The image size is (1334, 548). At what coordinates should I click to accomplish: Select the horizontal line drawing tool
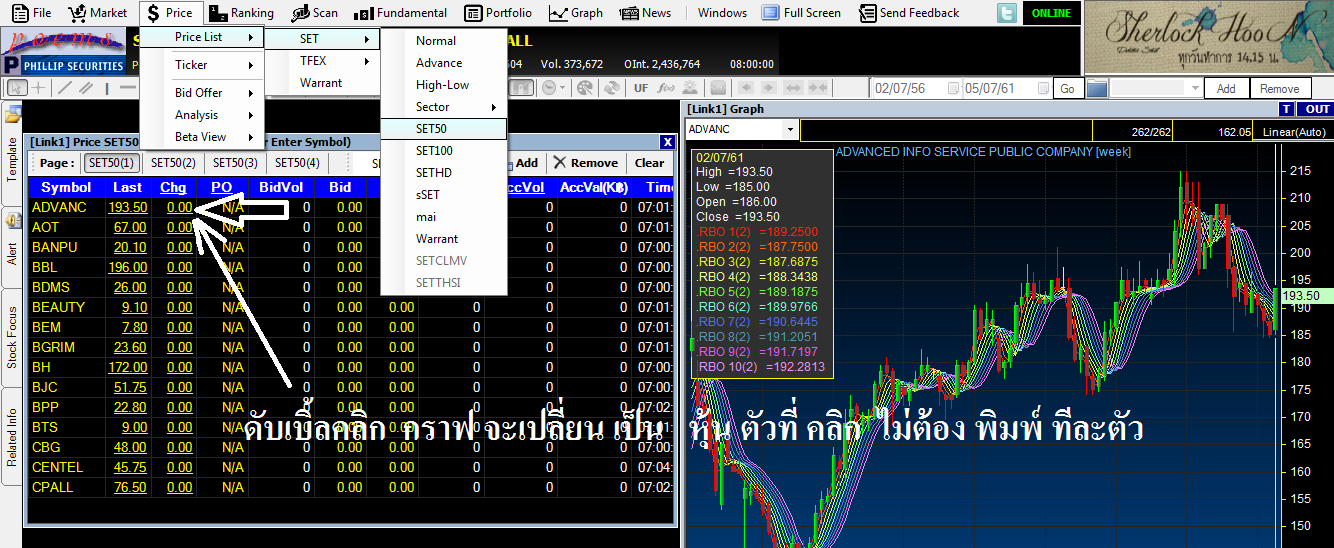[x=128, y=88]
